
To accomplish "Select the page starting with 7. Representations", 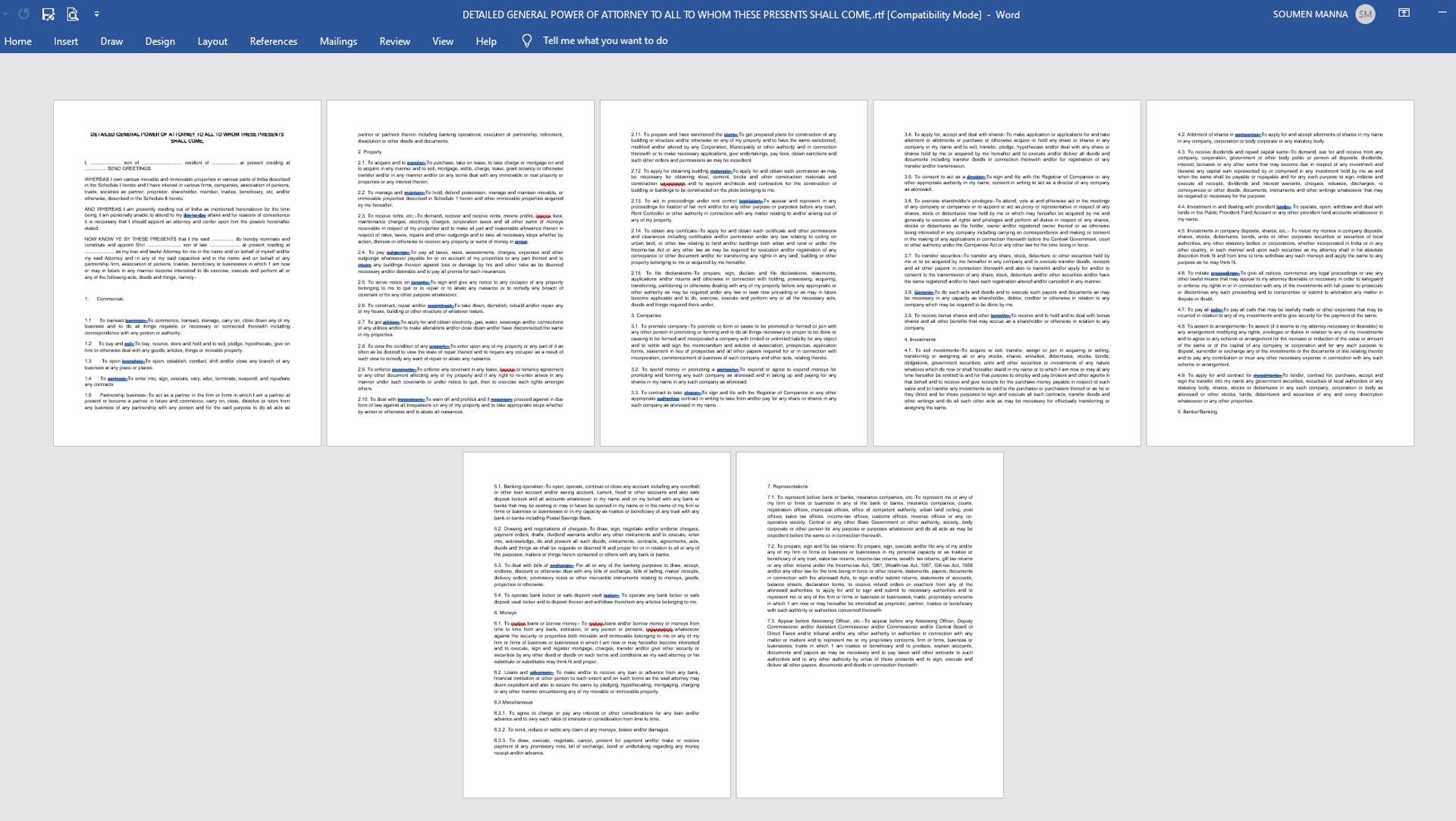I will (870, 625).
